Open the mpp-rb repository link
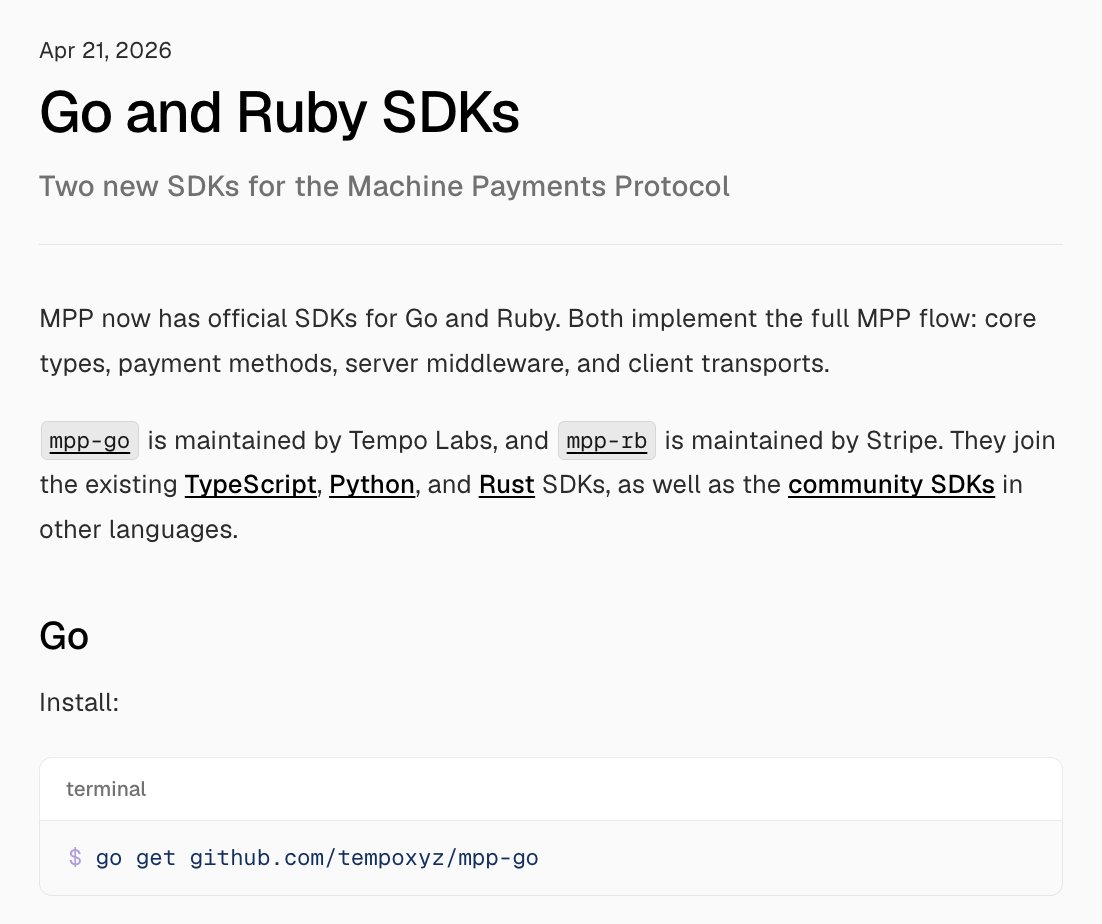The width and height of the screenshot is (1102, 924). pos(607,441)
